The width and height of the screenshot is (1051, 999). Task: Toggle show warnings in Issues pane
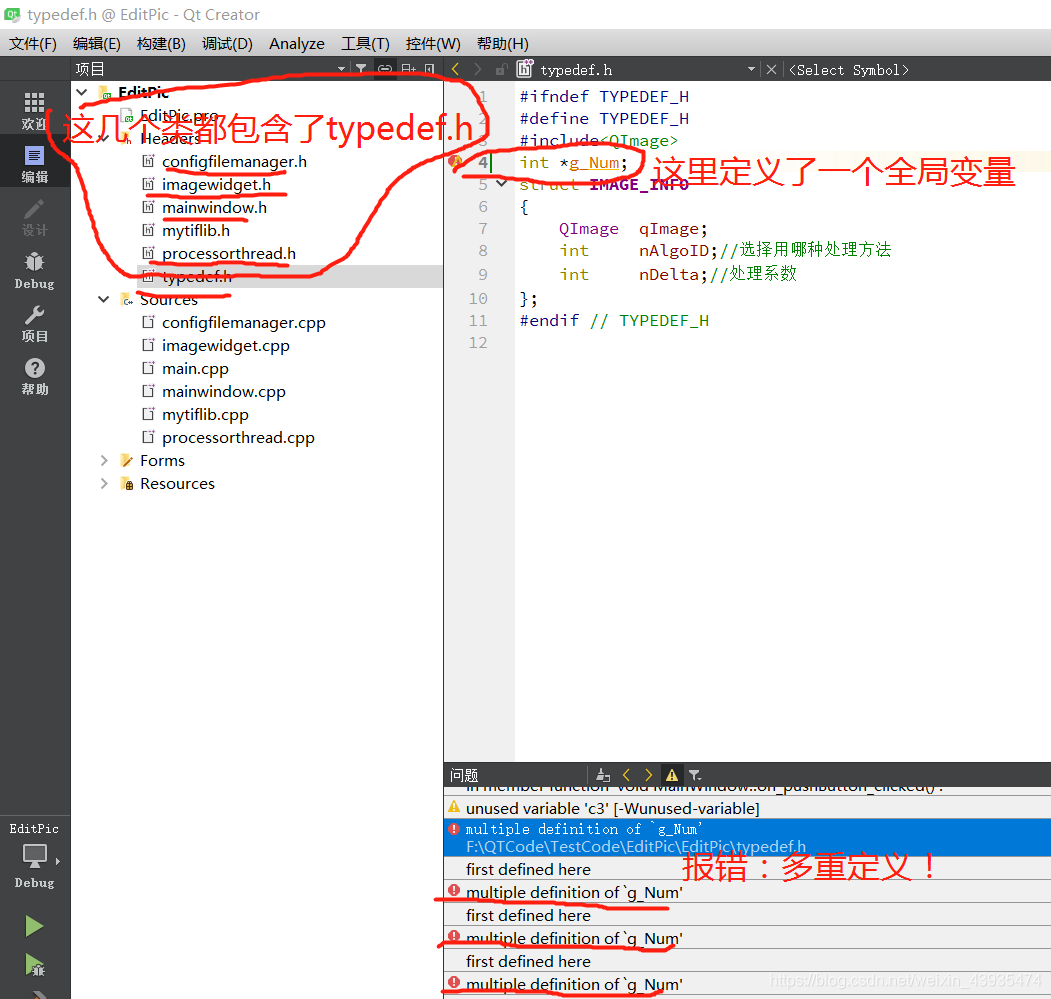[x=672, y=775]
